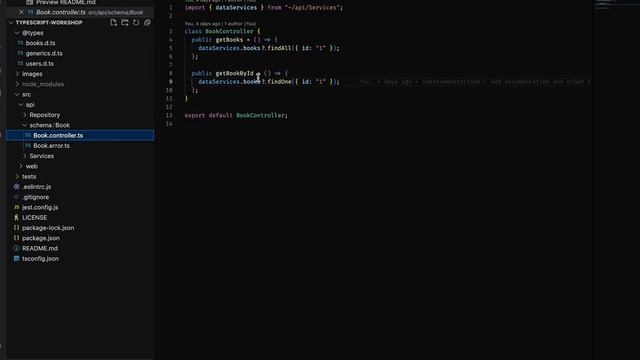Collapse all folders with the collapse icon

coord(147,22)
